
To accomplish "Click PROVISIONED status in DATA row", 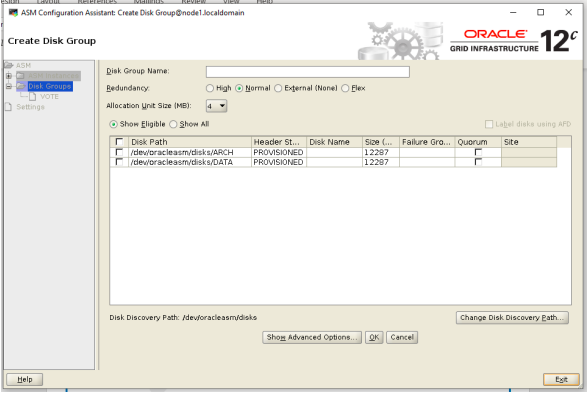I will click(x=279, y=162).
